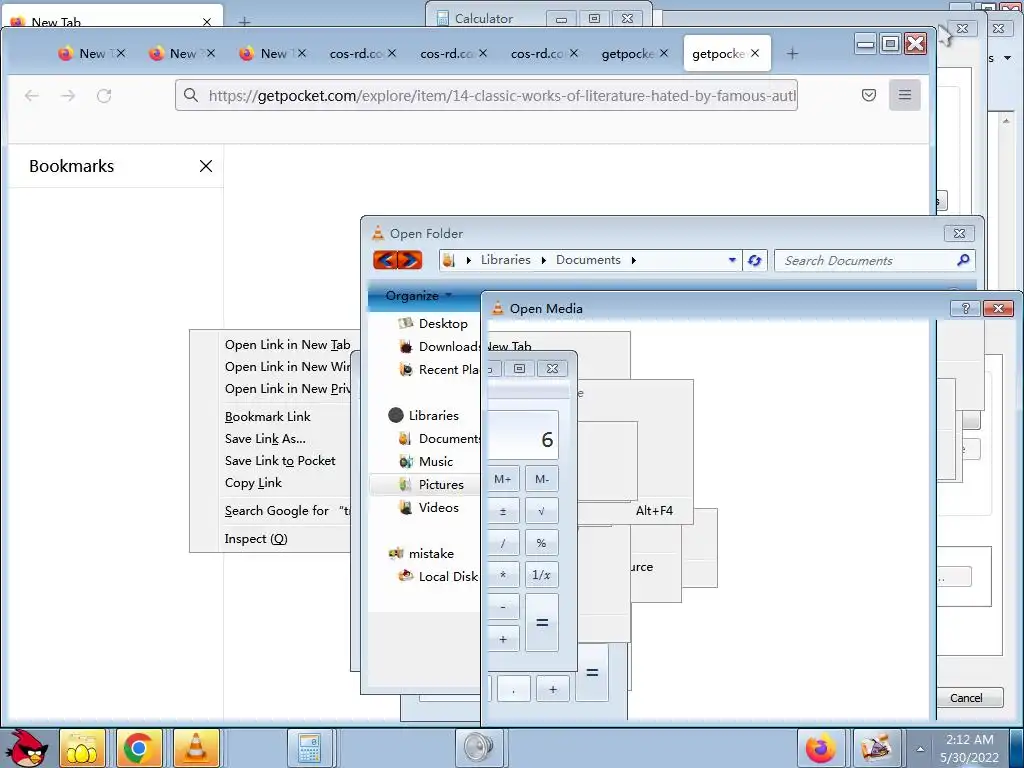The width and height of the screenshot is (1024, 768).
Task: Choose Save Link to Pocket
Action: pyautogui.click(x=280, y=461)
